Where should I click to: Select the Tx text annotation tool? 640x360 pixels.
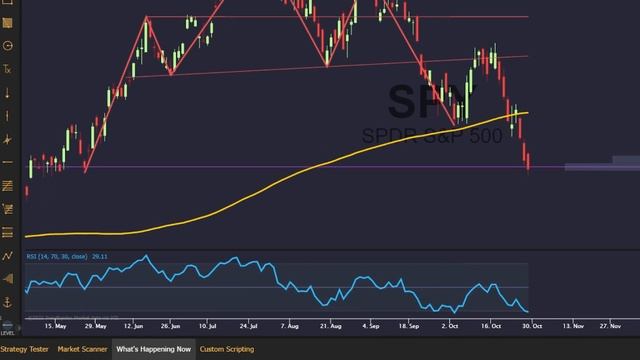(7, 69)
